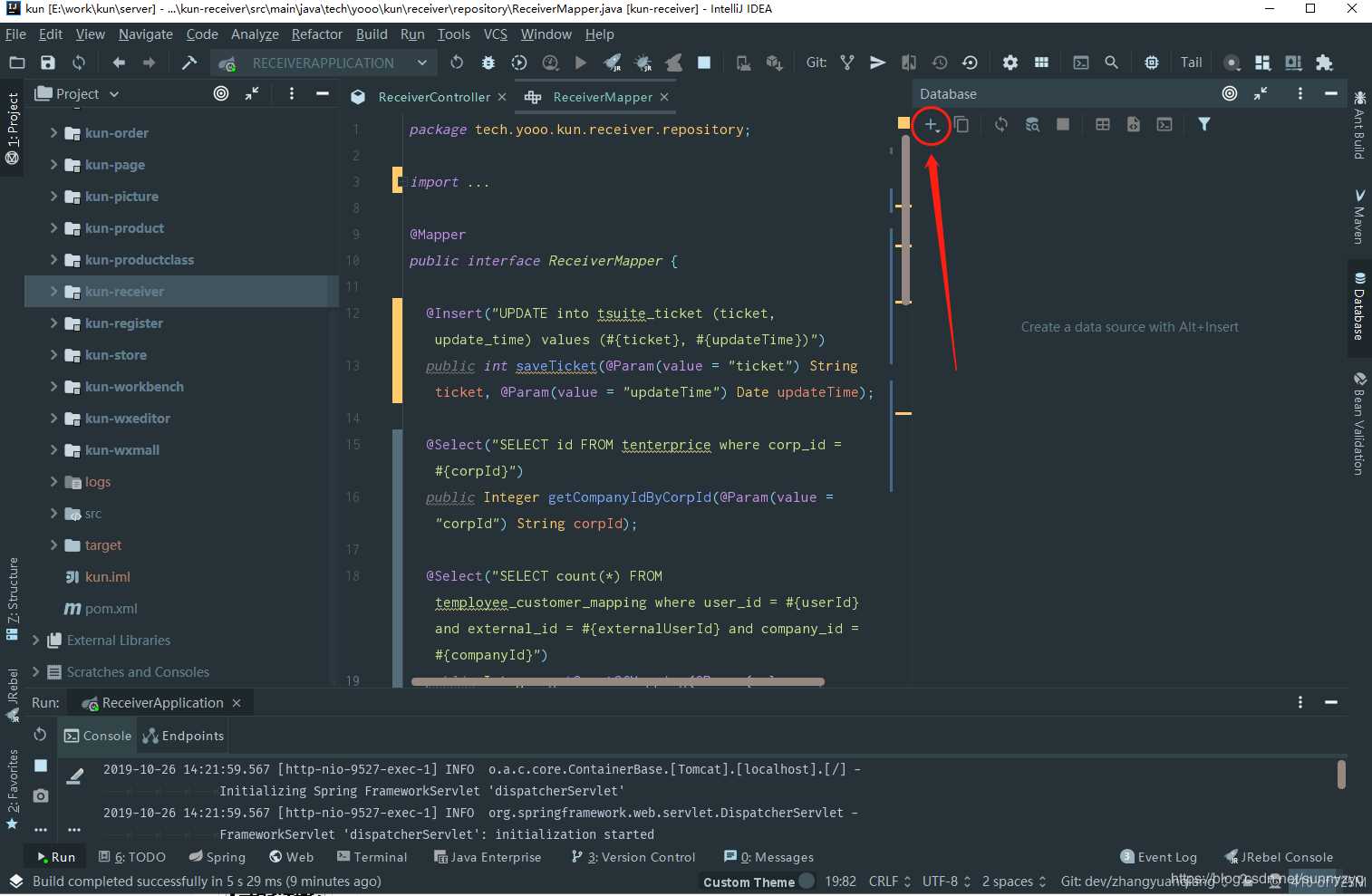
Task: Toggle the Maven side tool window
Action: 1359,217
